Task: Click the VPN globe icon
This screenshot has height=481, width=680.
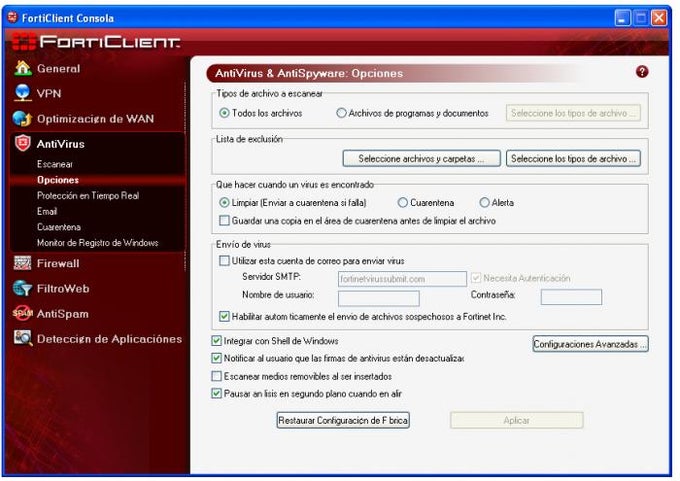Action: click(x=23, y=93)
